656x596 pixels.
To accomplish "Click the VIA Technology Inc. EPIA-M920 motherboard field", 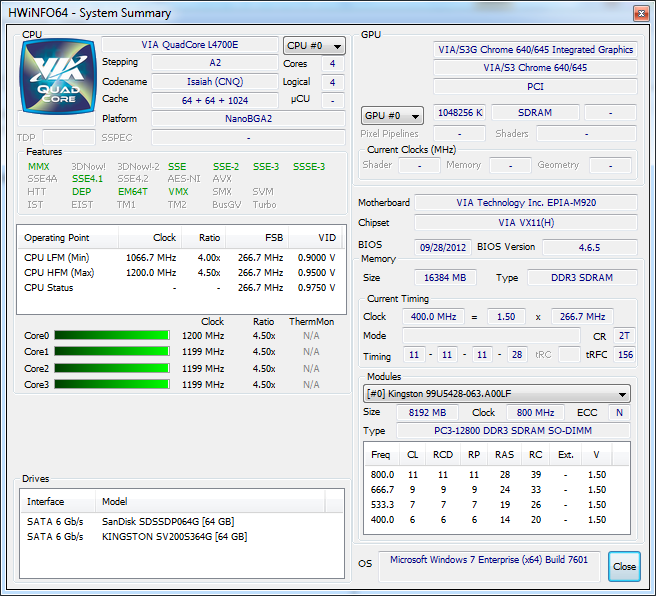I will point(526,203).
